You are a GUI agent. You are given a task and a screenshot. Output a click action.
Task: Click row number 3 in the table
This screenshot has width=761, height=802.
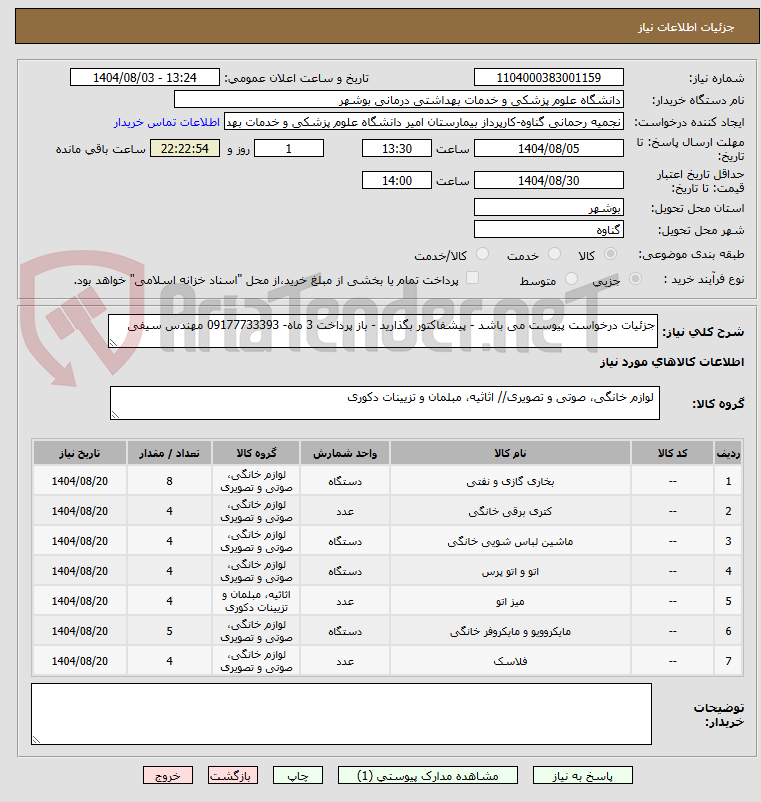pyautogui.click(x=728, y=541)
